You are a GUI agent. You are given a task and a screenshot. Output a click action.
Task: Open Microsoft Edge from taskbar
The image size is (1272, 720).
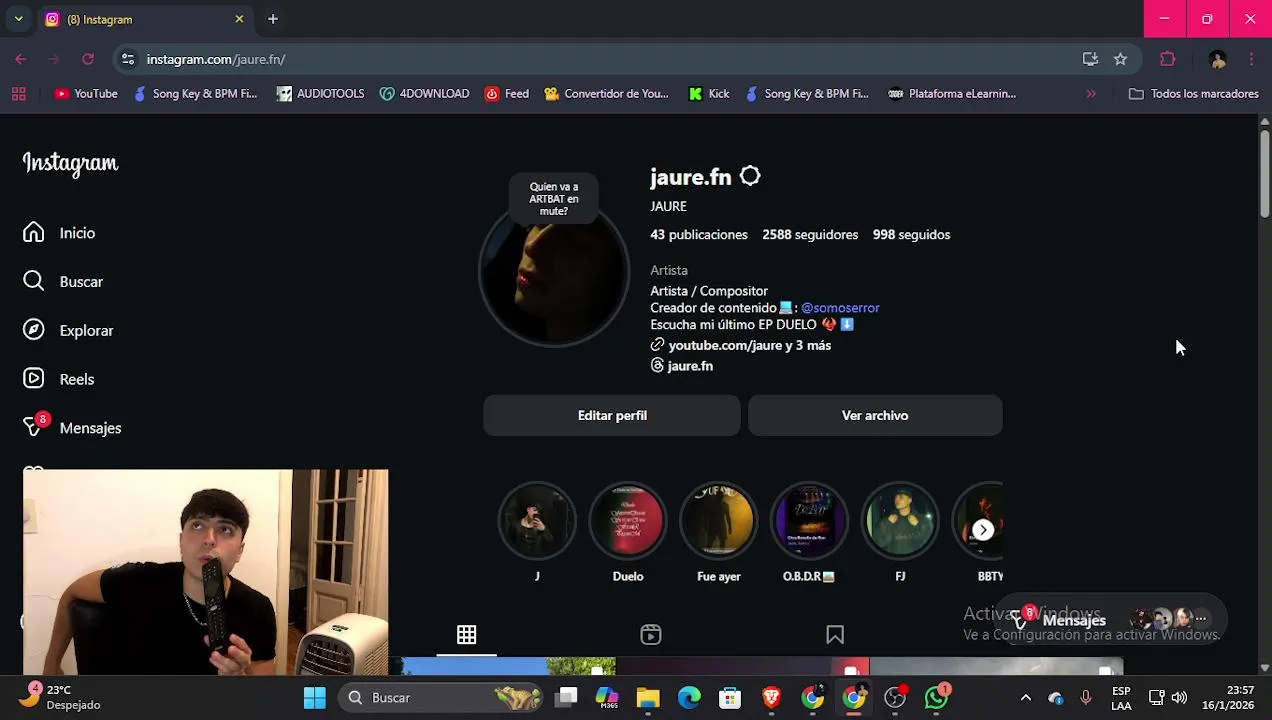pyautogui.click(x=689, y=698)
